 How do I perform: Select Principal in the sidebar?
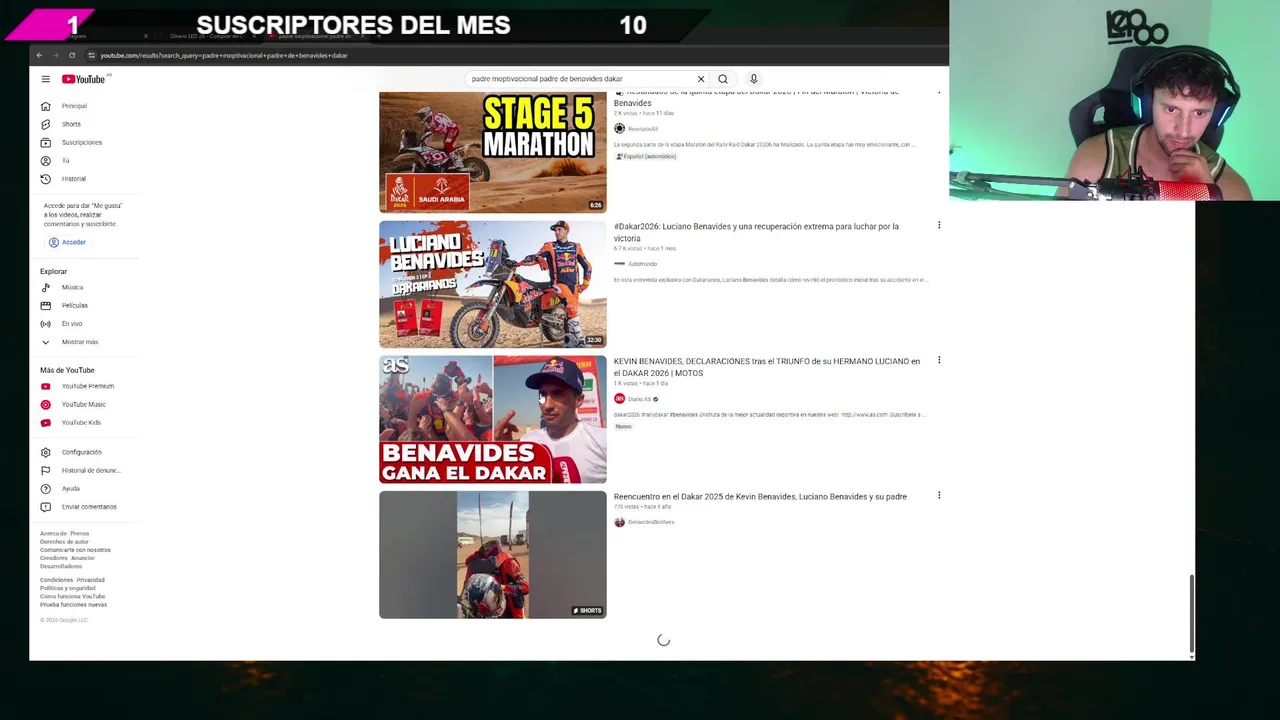tap(74, 106)
